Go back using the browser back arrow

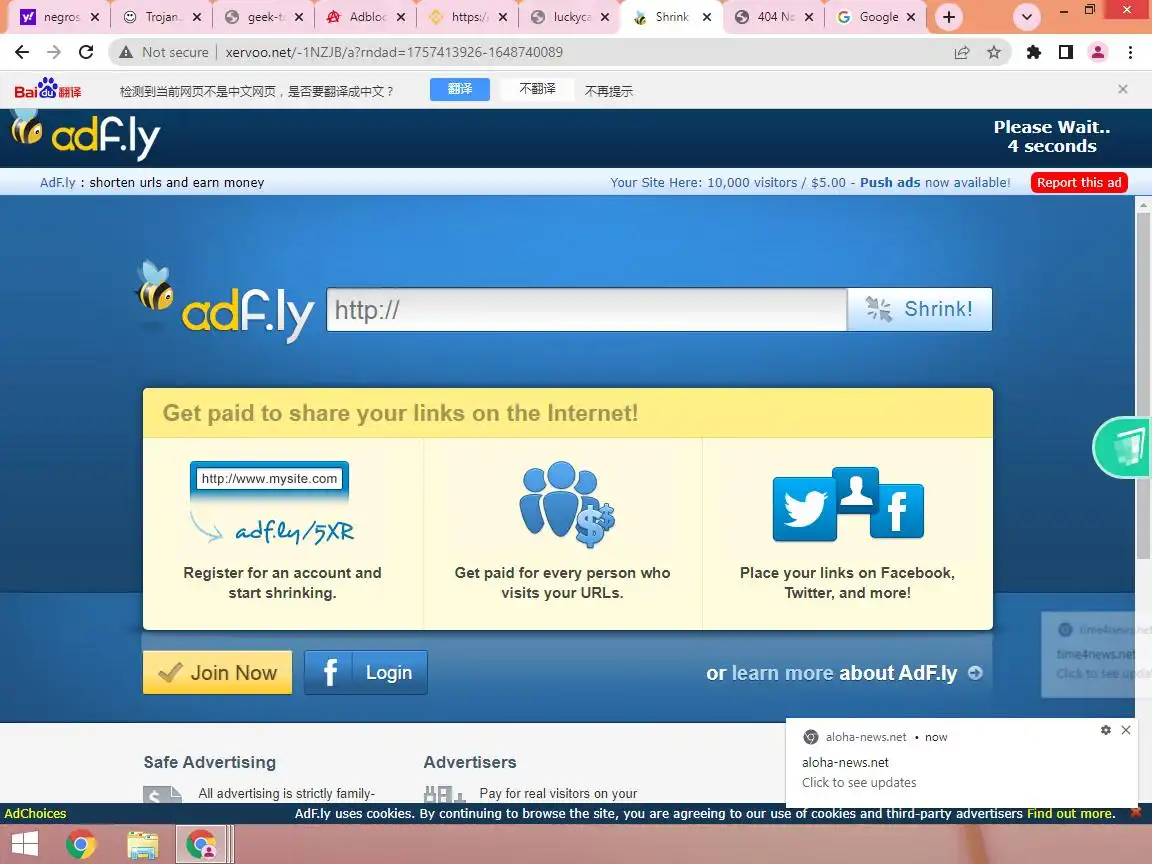click(22, 52)
